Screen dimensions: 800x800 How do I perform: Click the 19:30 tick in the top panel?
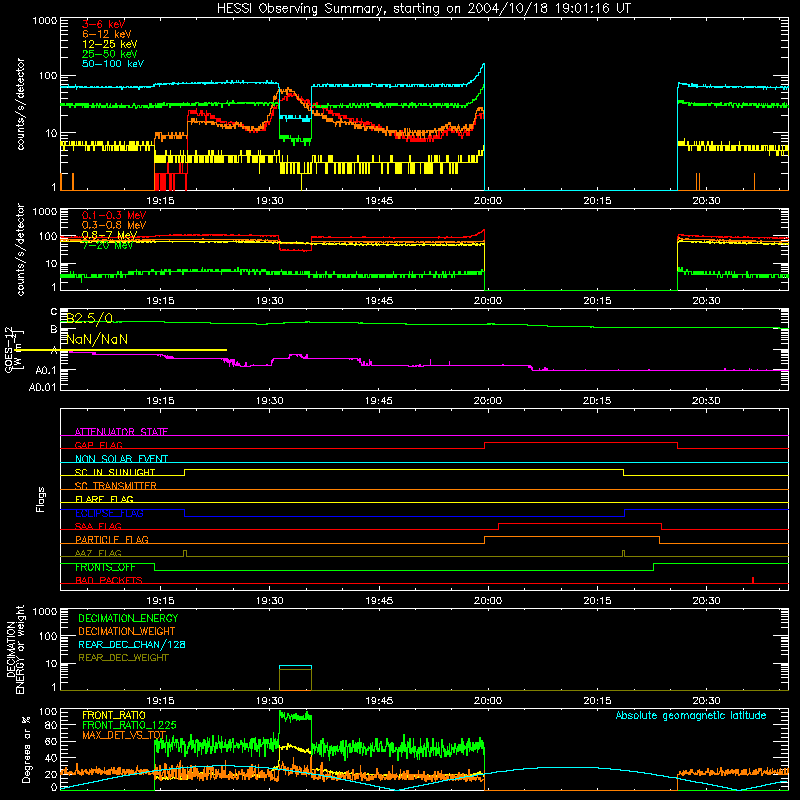click(x=270, y=201)
